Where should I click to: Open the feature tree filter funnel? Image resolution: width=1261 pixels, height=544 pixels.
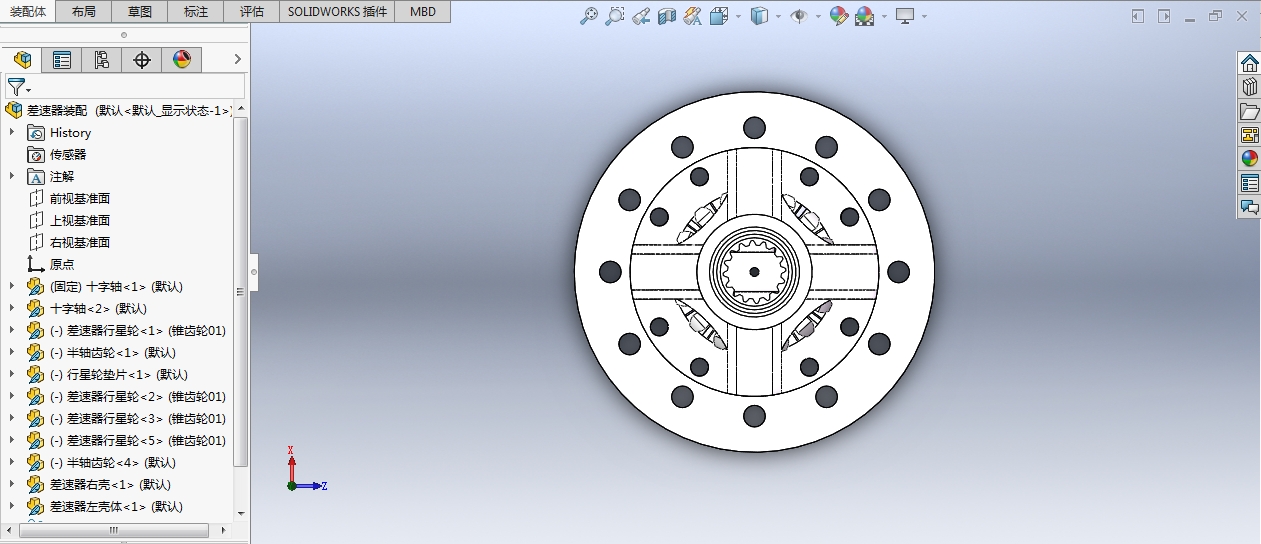click(17, 87)
